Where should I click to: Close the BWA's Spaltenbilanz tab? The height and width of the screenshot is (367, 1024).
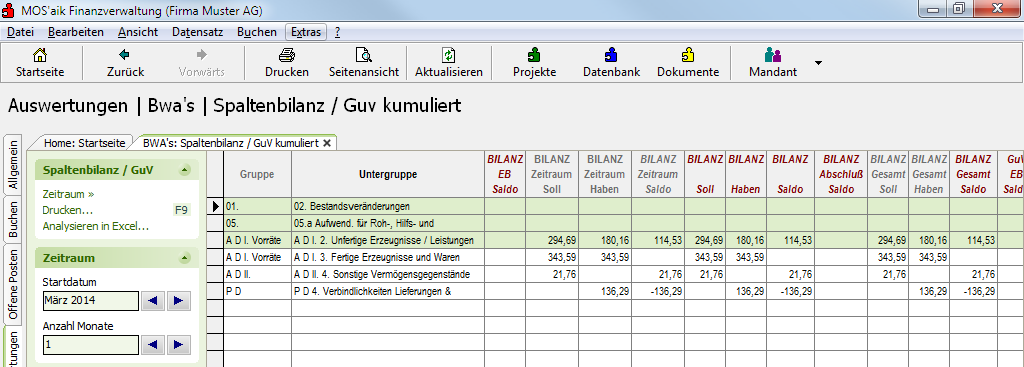coord(327,142)
